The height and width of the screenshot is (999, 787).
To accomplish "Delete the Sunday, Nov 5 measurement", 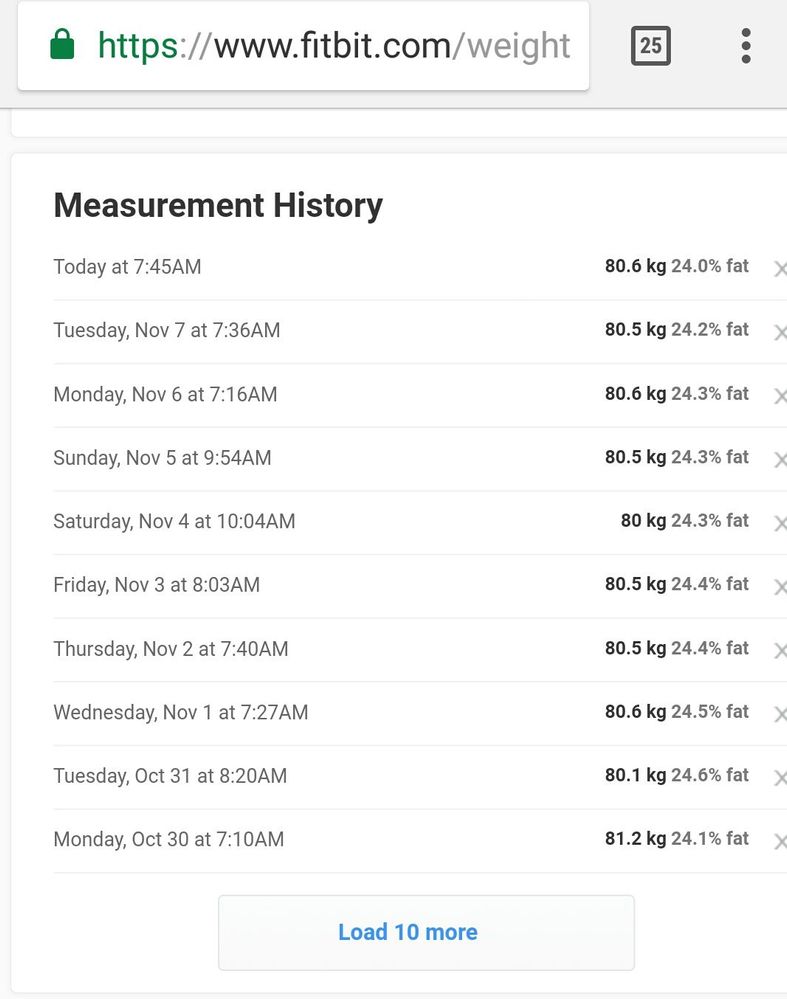I will (779, 459).
